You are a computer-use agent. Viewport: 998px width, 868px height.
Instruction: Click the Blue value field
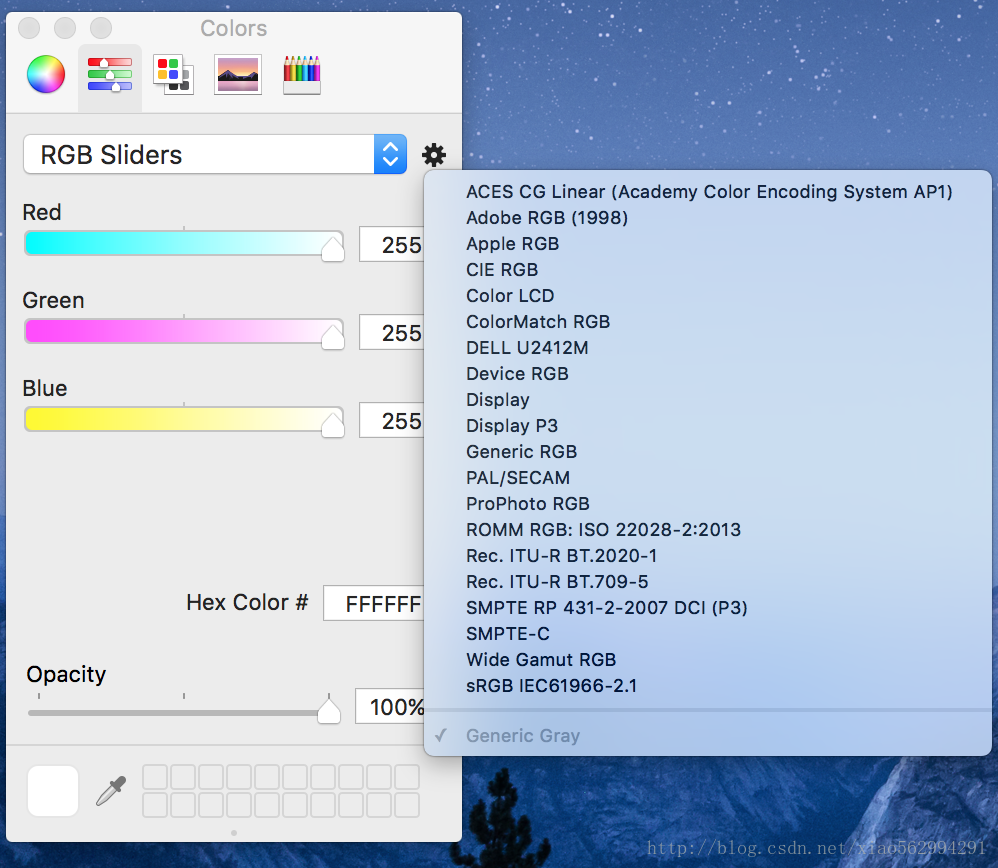click(x=391, y=420)
